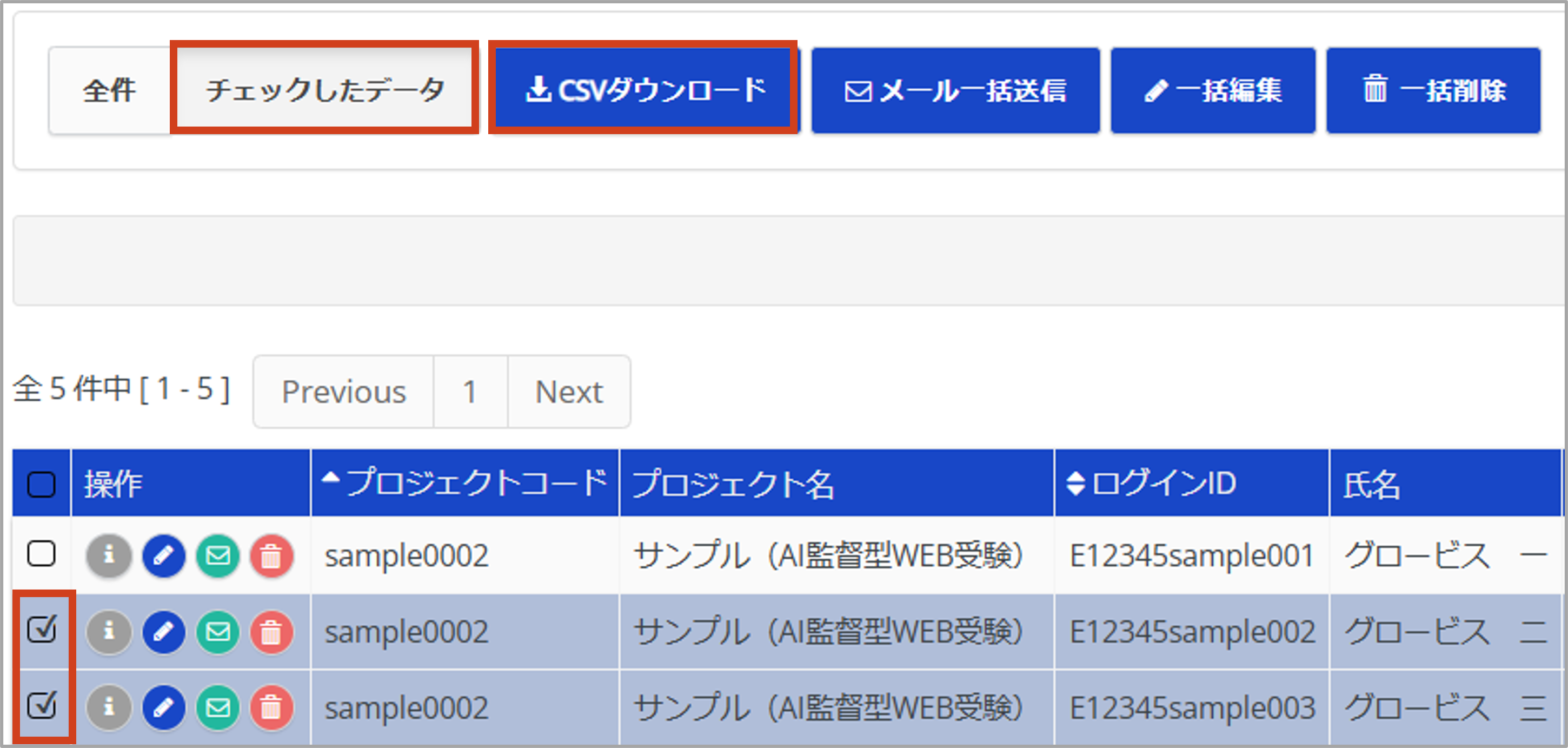Click the 一括編集 button
This screenshot has width=1568, height=748.
click(x=1213, y=90)
